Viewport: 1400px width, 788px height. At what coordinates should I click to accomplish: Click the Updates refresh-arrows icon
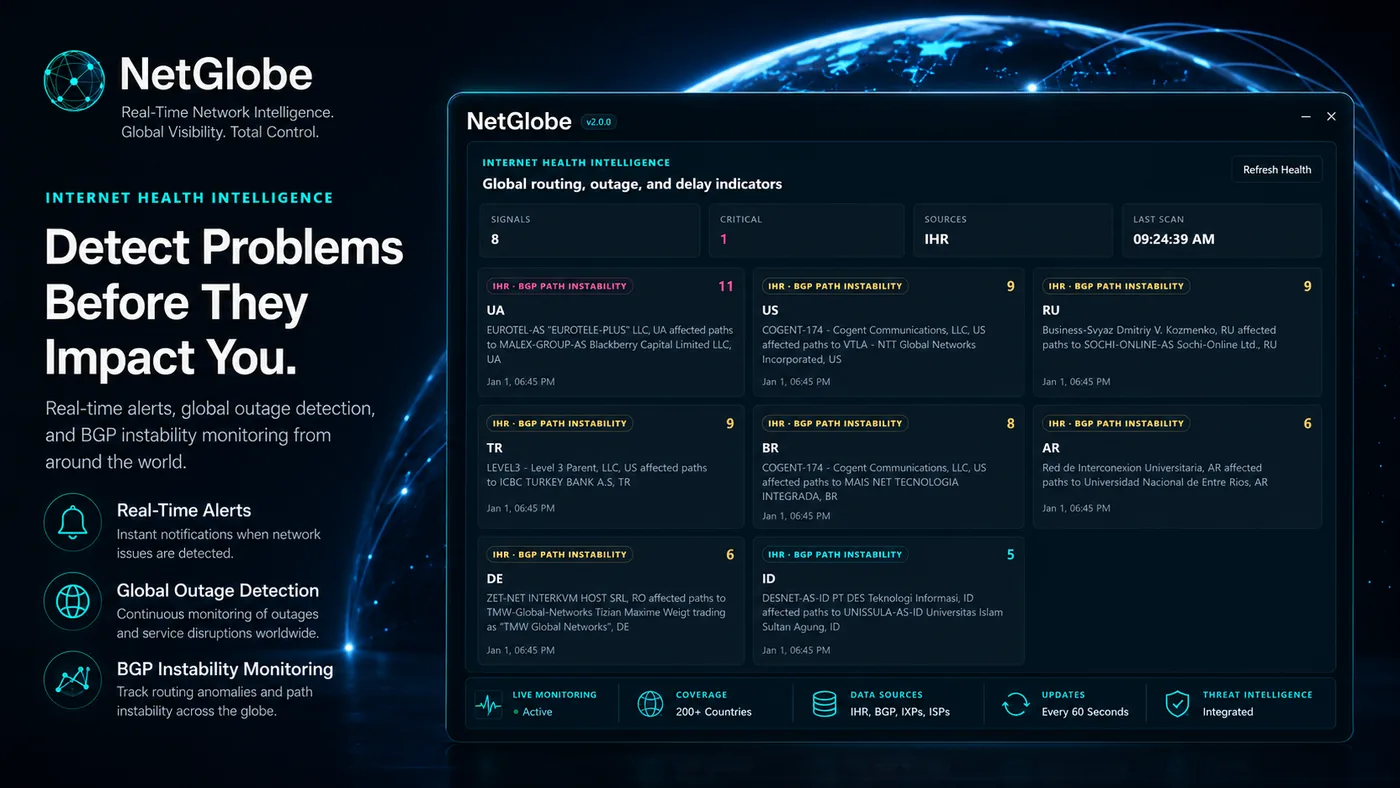(1015, 703)
